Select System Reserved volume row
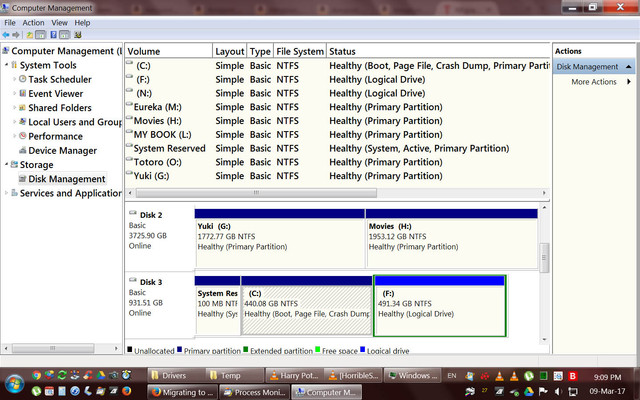This screenshot has width=640, height=400. click(337, 148)
